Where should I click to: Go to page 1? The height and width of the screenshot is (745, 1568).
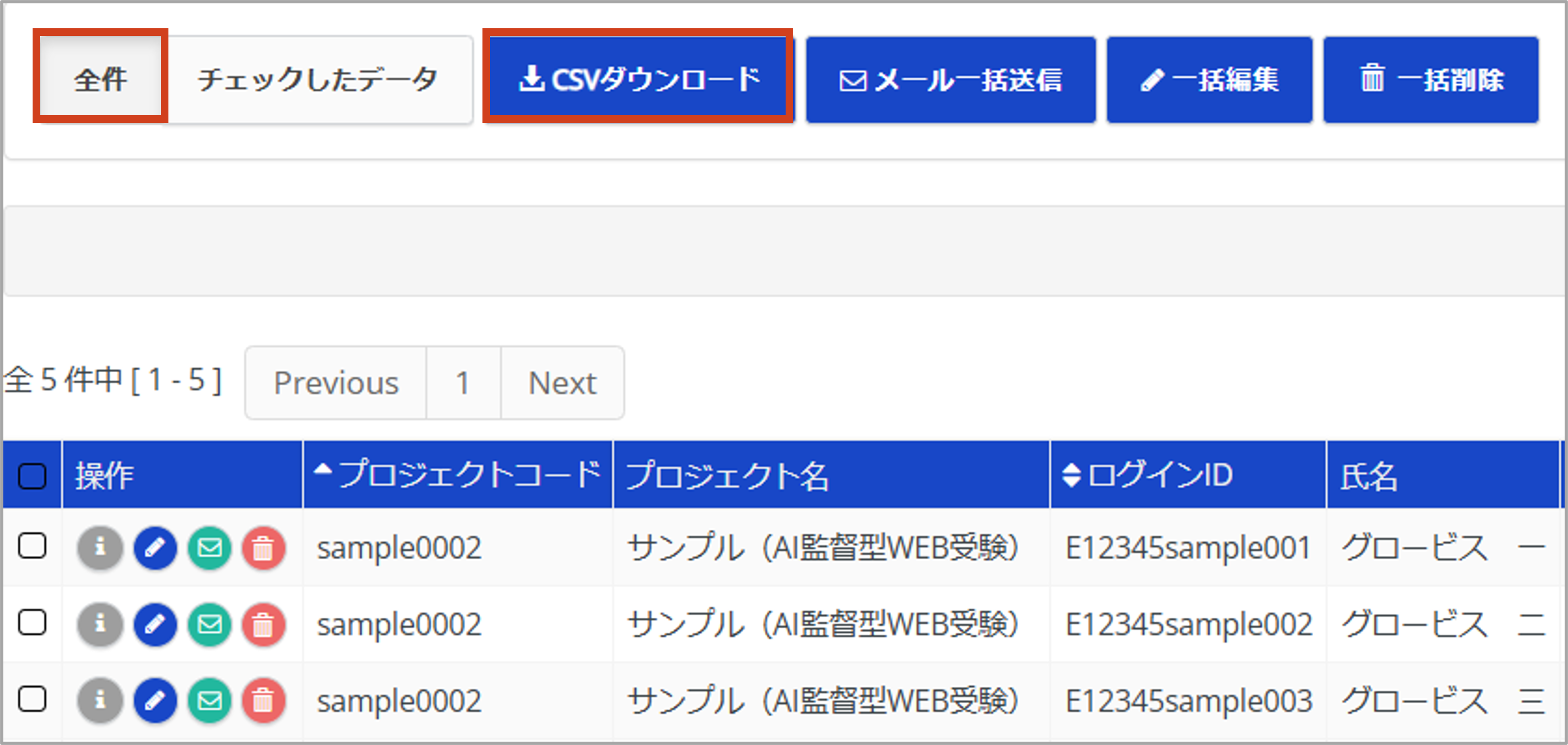click(463, 383)
